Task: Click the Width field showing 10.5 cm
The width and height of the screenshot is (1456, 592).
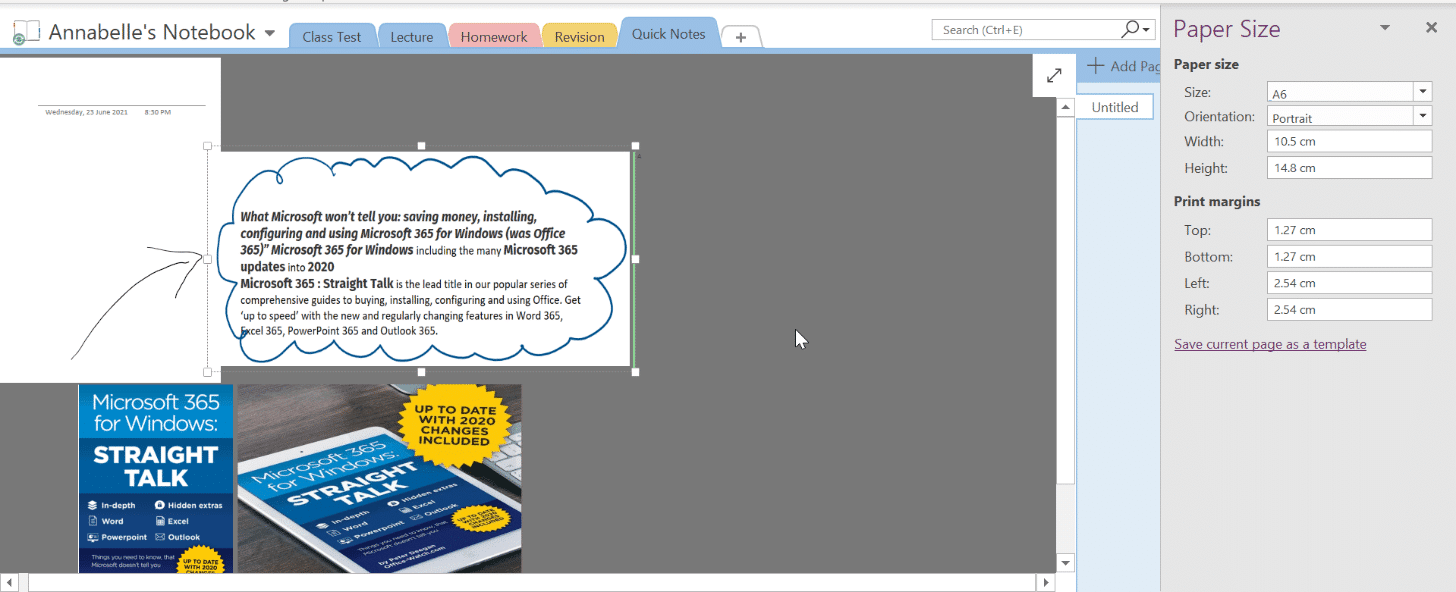Action: [x=1349, y=142]
